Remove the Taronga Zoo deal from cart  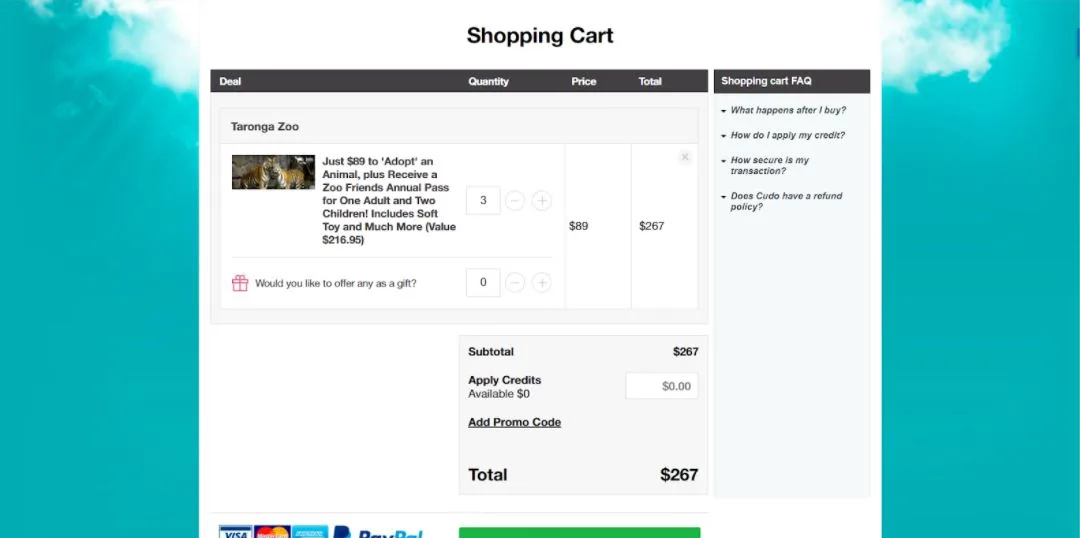[684, 157]
